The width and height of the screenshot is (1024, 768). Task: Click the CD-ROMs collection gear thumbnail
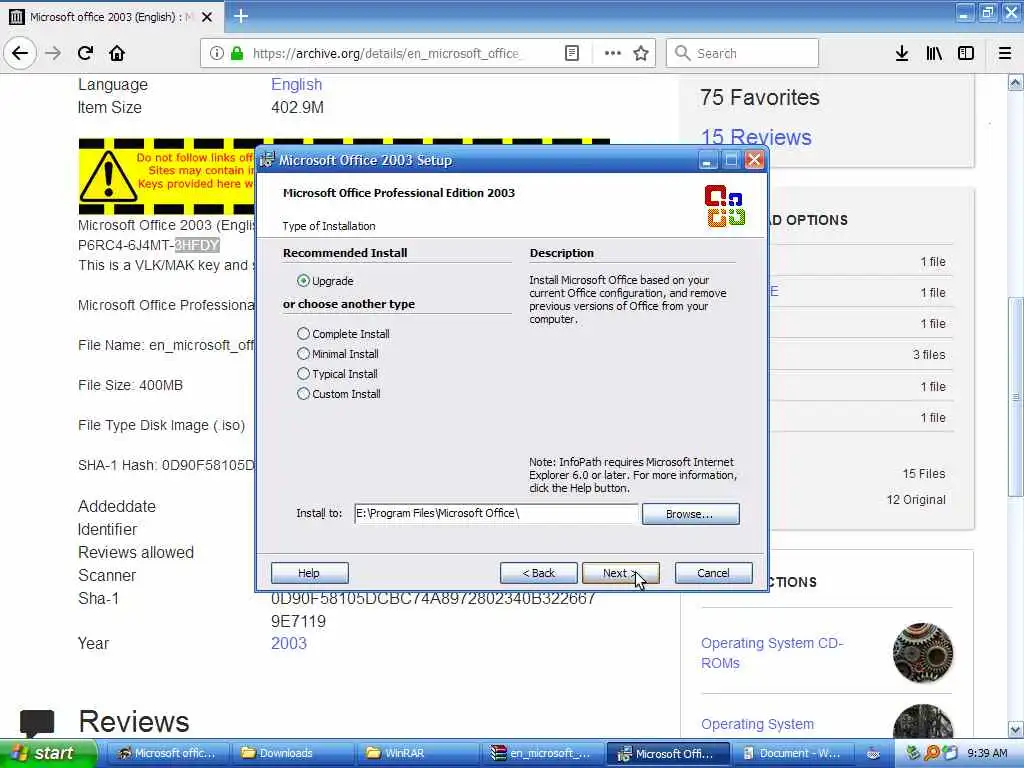(x=923, y=652)
